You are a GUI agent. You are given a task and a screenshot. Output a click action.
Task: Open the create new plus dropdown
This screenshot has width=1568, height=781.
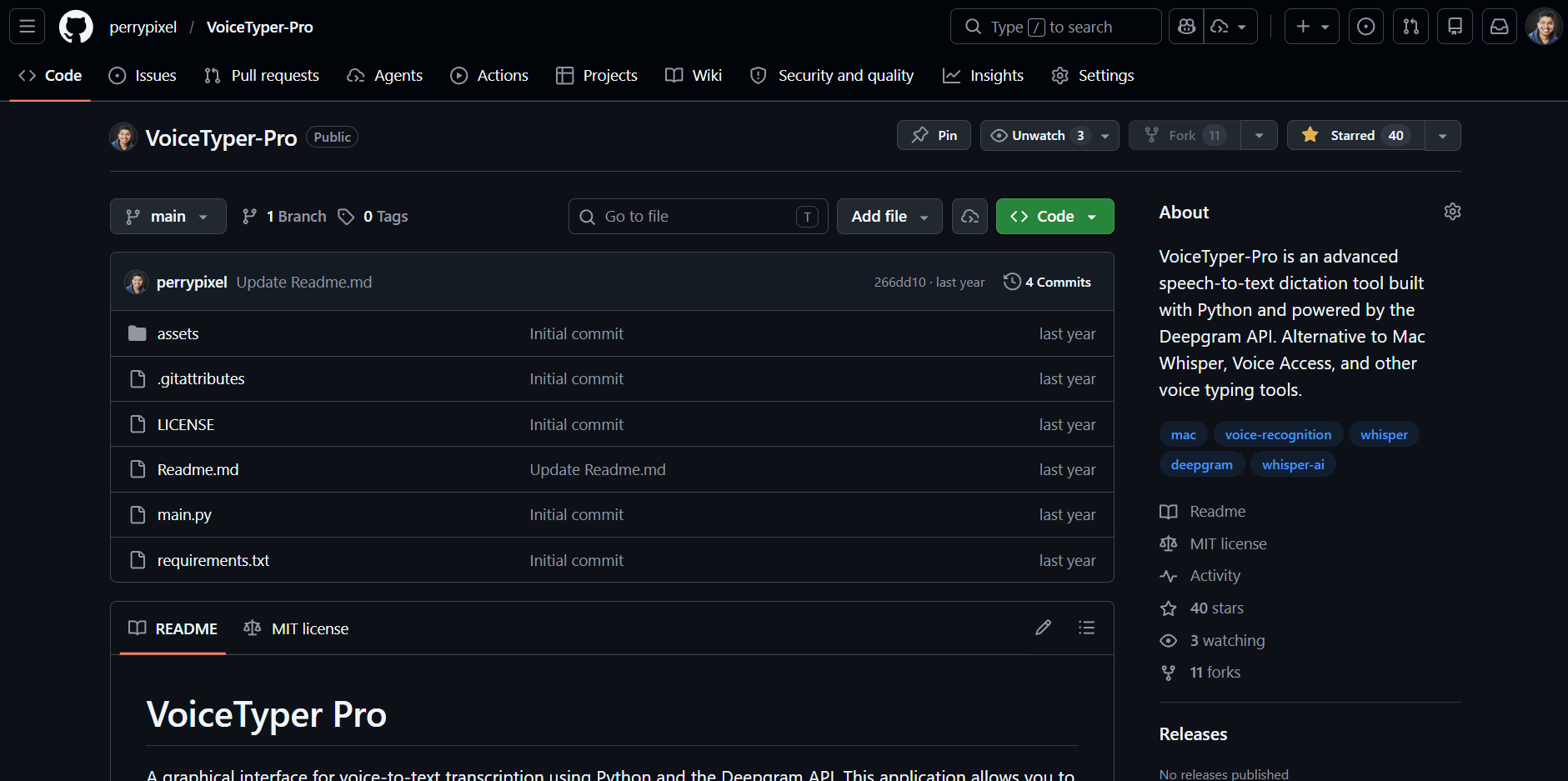pos(1312,27)
